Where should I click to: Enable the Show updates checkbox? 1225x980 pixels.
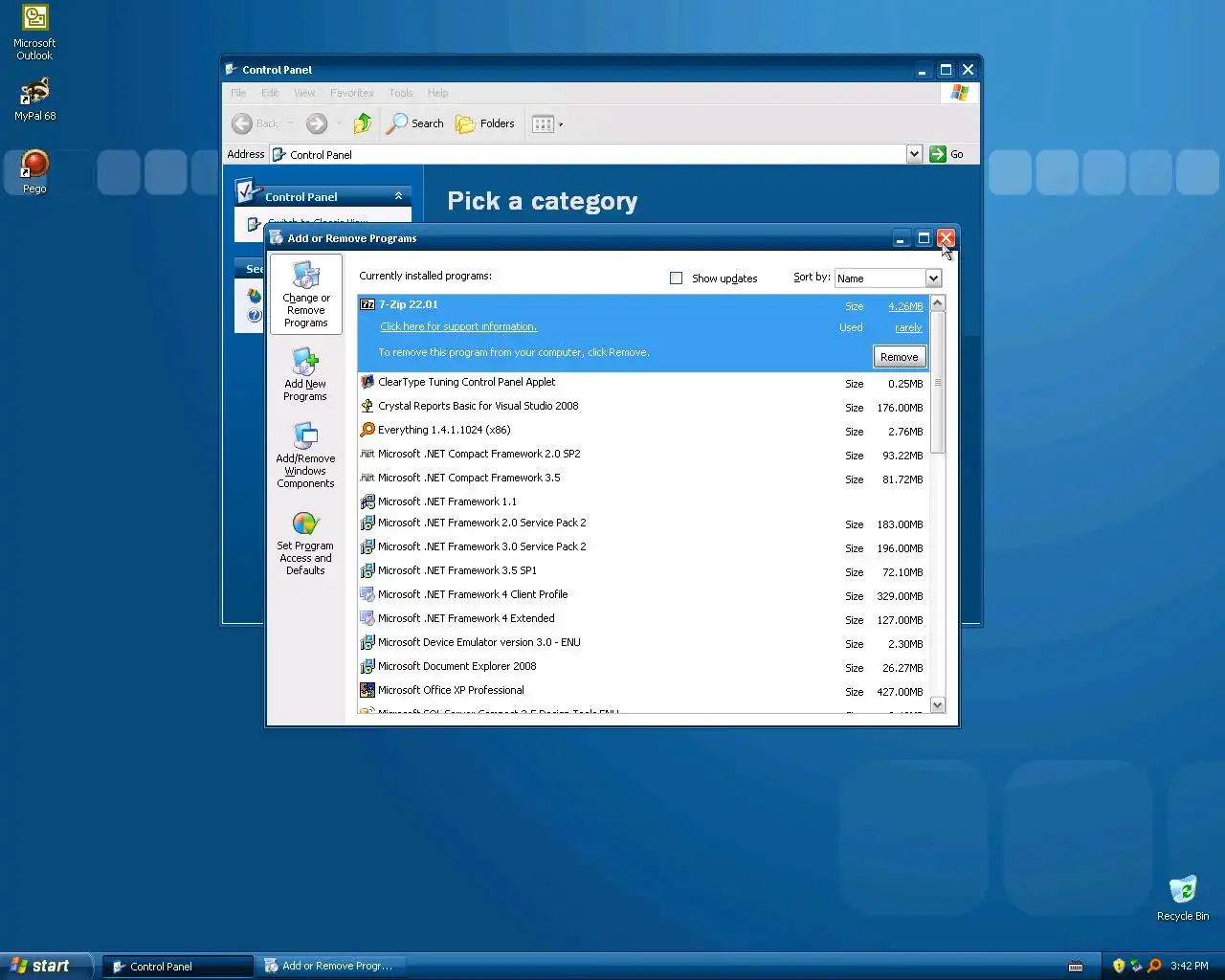(x=676, y=278)
